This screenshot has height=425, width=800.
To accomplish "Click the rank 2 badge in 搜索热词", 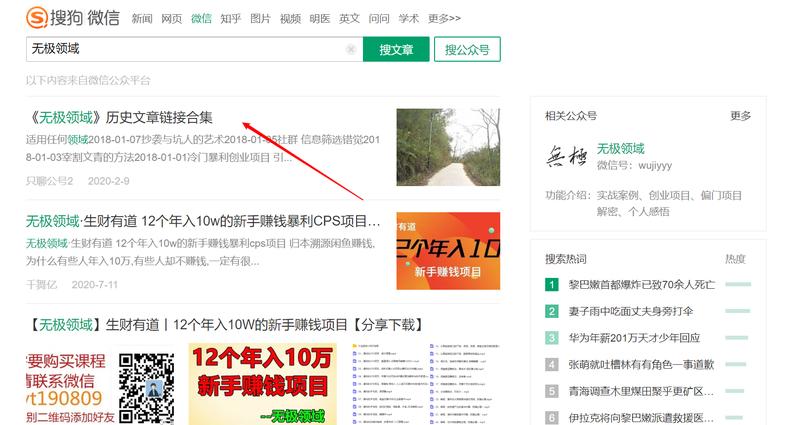I will pyautogui.click(x=552, y=311).
